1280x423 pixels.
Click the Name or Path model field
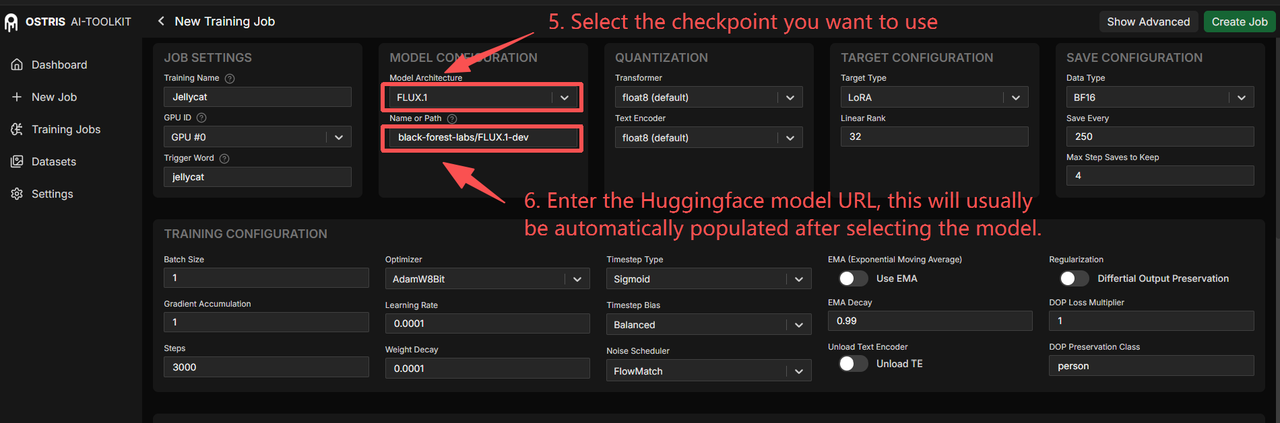(x=481, y=137)
